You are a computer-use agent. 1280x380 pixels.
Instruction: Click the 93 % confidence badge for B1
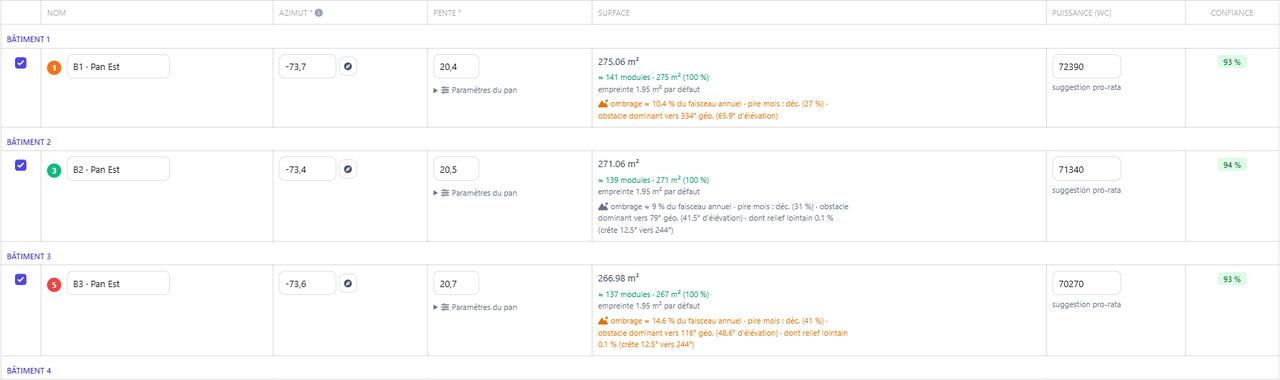coord(1231,62)
